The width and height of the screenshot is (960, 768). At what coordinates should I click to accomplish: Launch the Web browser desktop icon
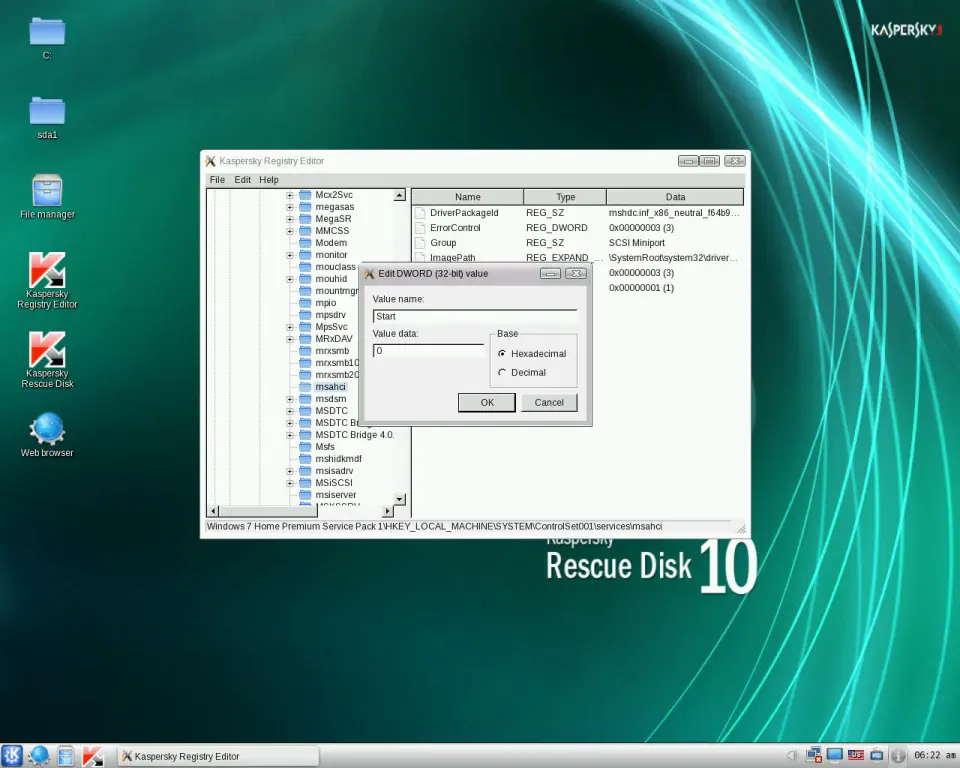pos(47,435)
